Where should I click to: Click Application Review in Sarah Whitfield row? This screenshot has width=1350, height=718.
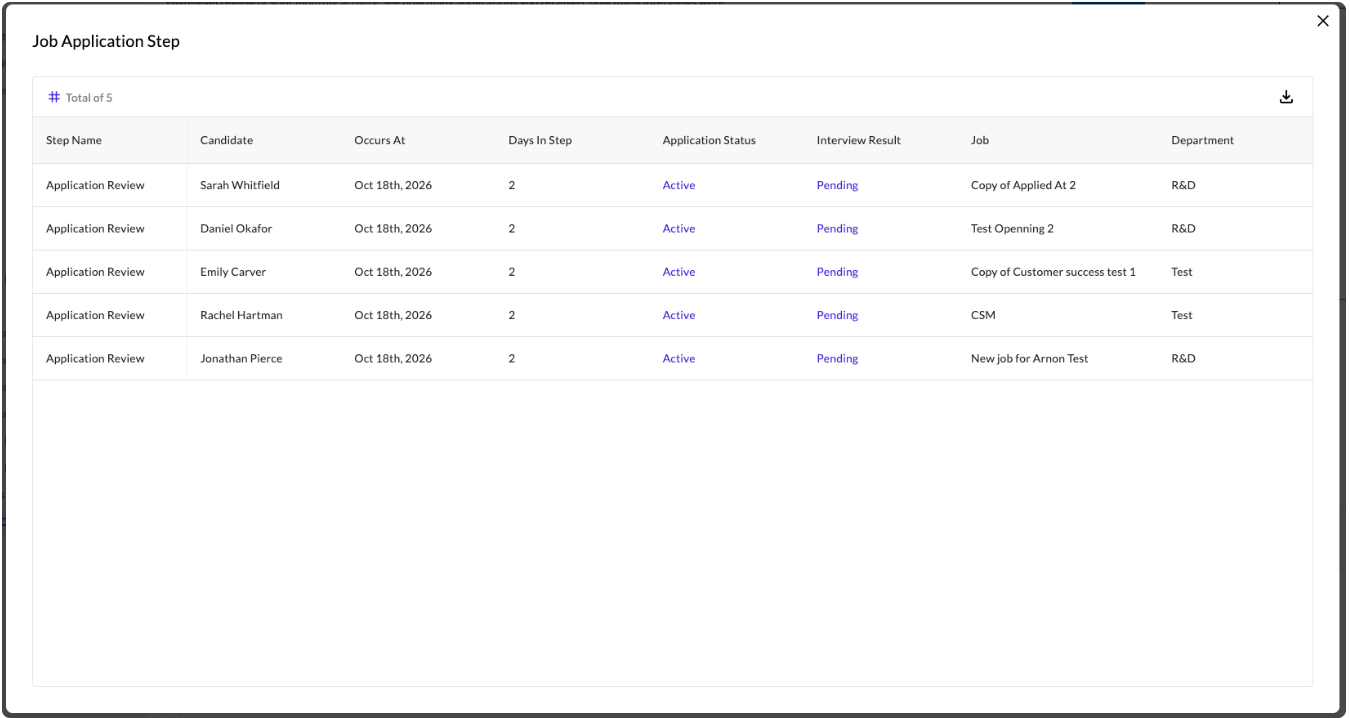tap(95, 185)
